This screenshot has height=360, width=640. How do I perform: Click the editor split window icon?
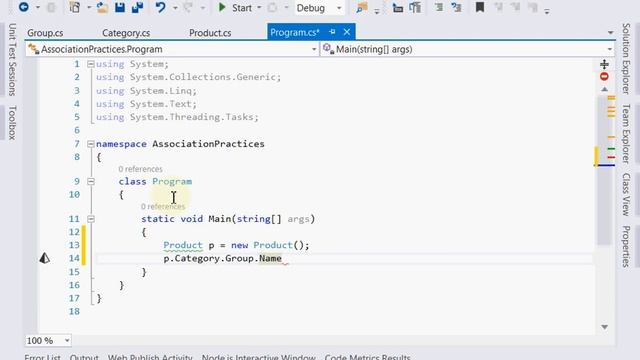pos(604,64)
